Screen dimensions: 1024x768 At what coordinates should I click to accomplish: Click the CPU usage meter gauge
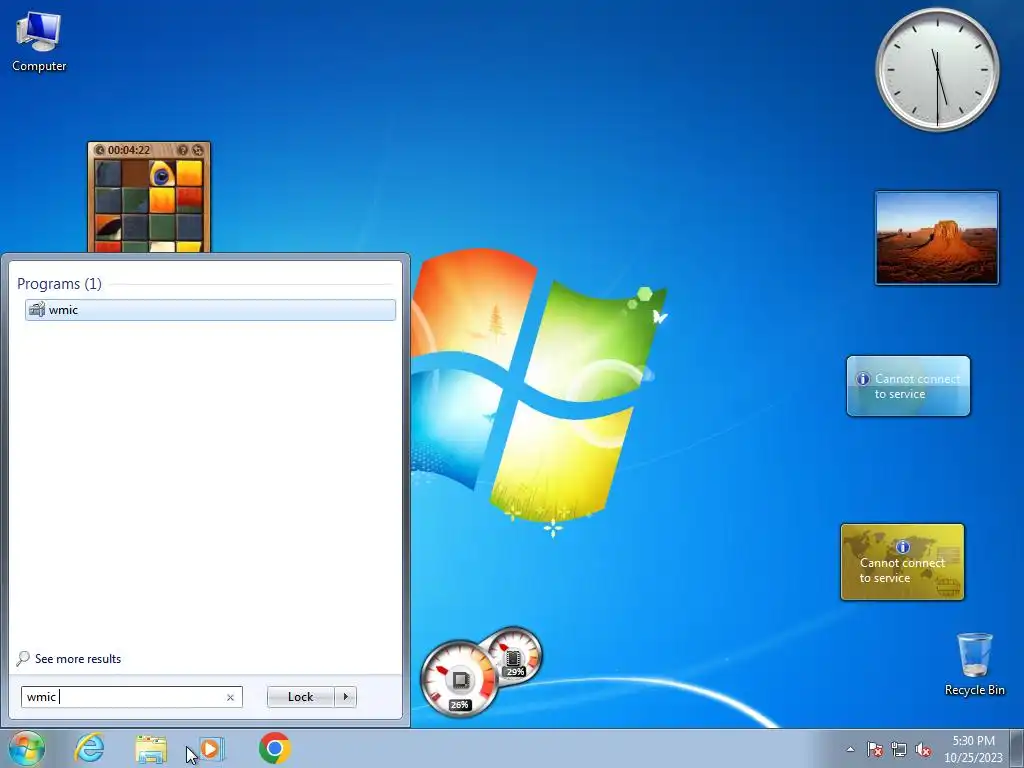(x=459, y=679)
